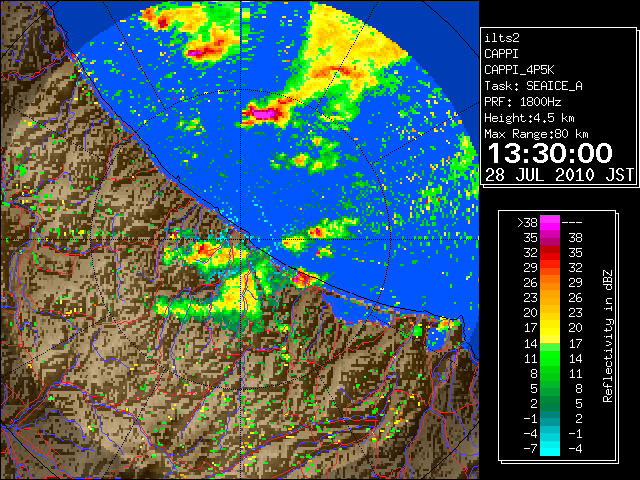Click the '-7' legend label
Viewport: 640px width, 480px height.
530,449
